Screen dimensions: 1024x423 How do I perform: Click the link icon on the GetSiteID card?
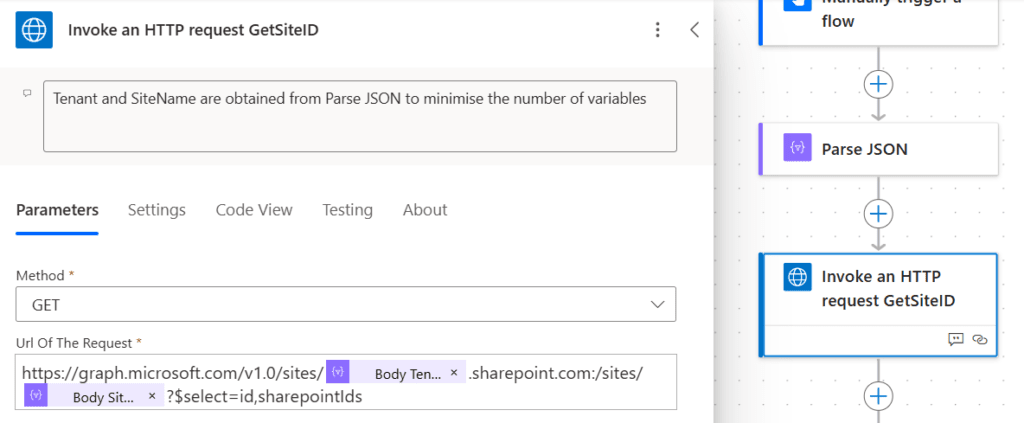[x=980, y=340]
